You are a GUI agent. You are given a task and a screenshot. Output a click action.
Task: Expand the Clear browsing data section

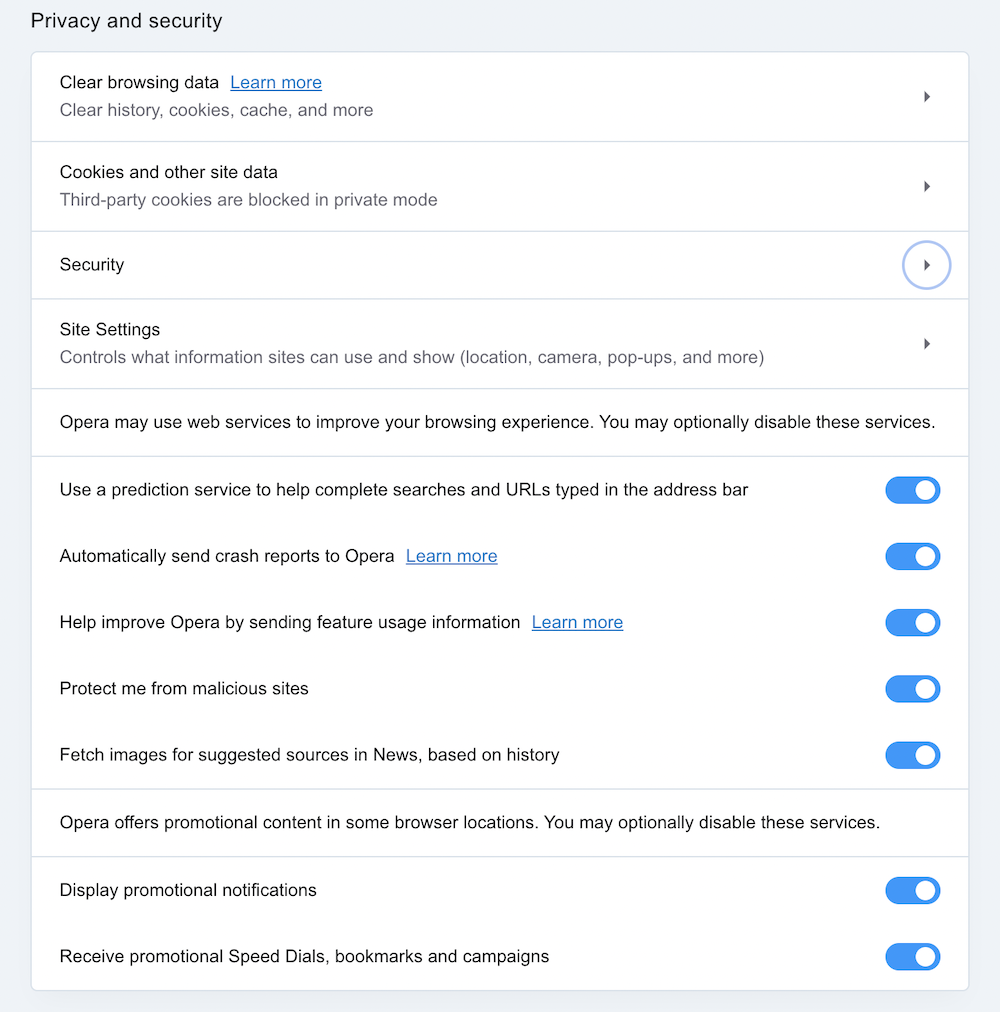926,96
